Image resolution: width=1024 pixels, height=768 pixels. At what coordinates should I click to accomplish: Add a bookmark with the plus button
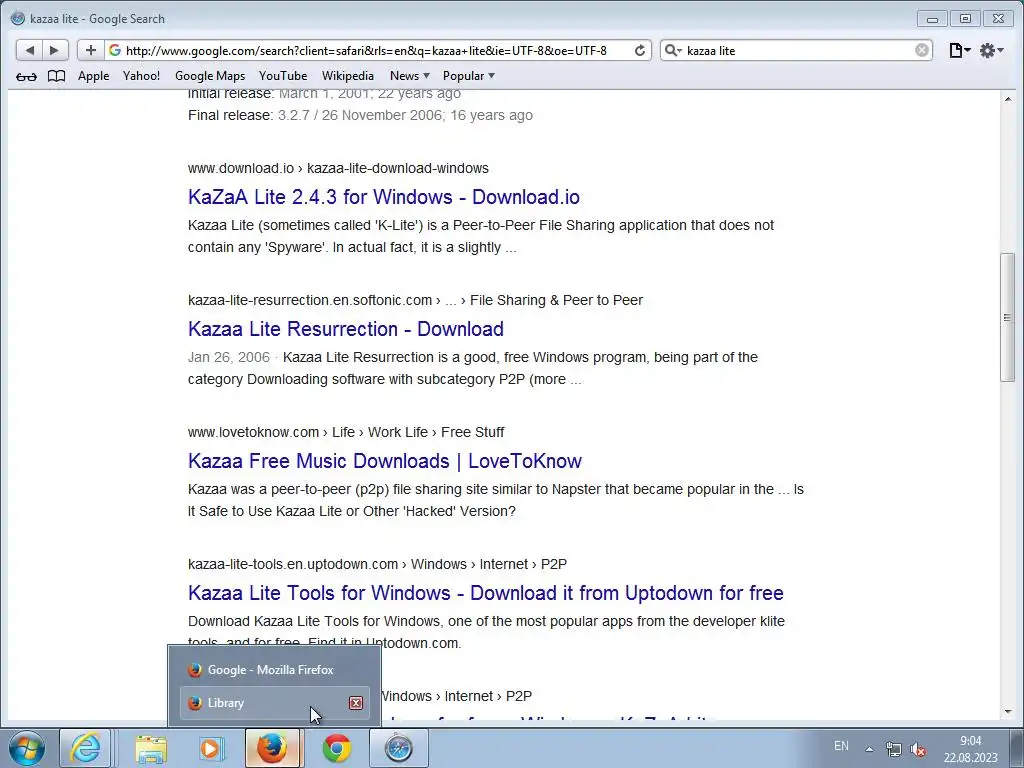pyautogui.click(x=91, y=50)
